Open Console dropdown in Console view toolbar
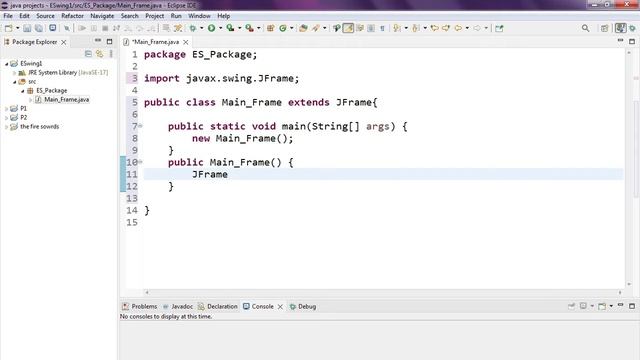640x360 pixels. pos(611,306)
